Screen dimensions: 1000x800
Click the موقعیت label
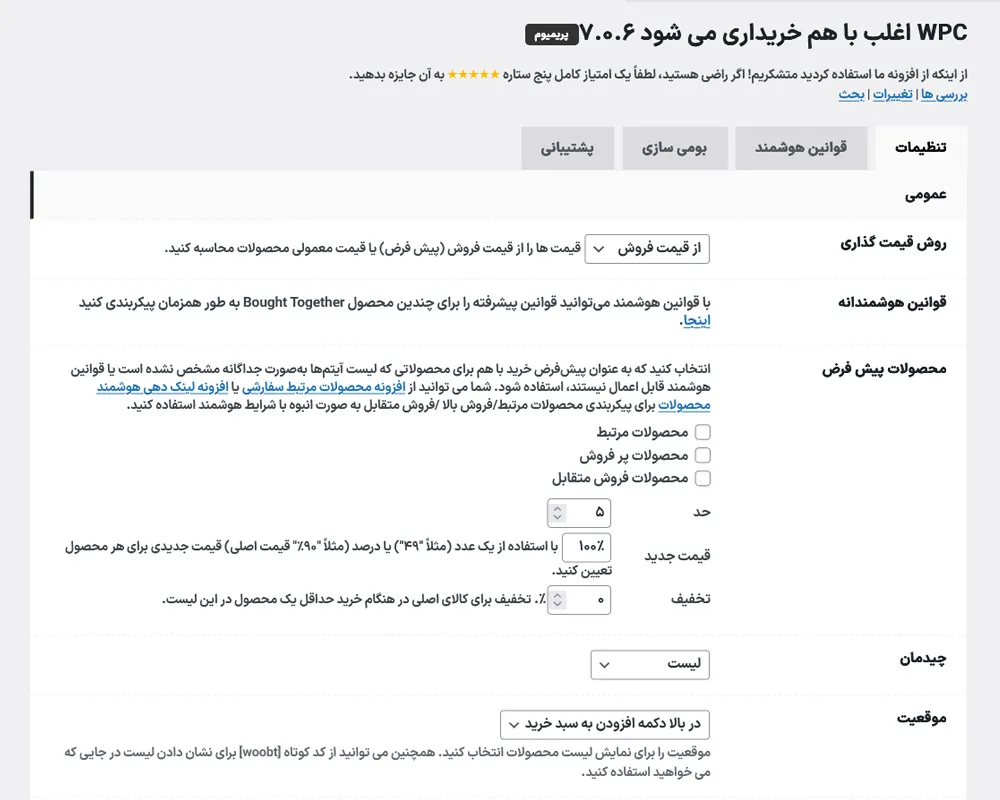coord(922,718)
